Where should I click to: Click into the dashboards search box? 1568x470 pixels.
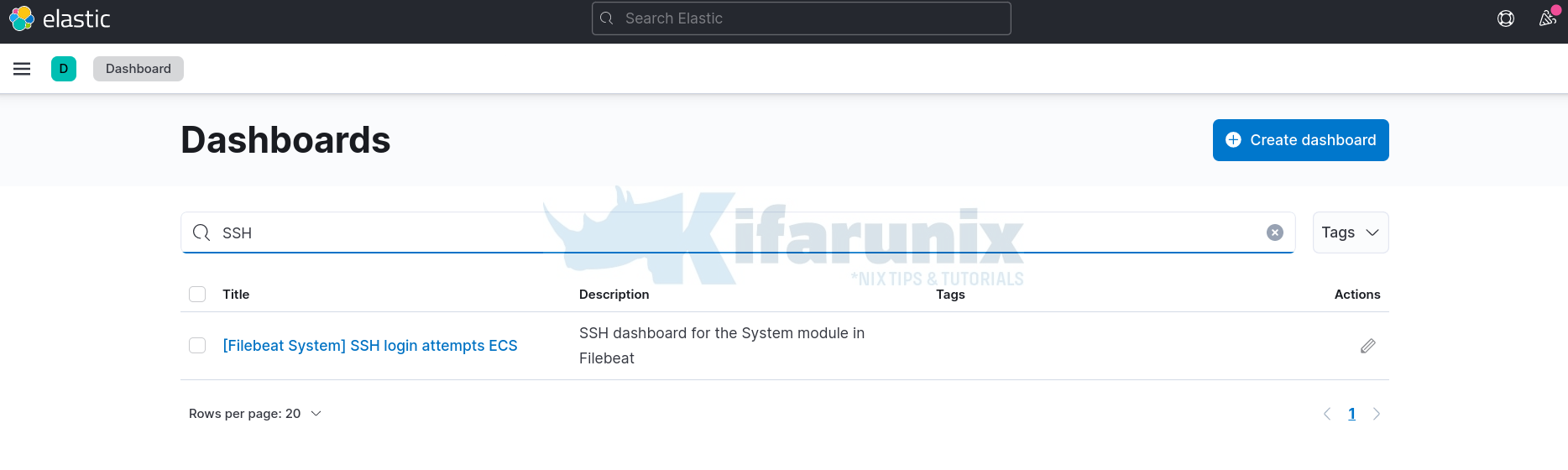(737, 232)
